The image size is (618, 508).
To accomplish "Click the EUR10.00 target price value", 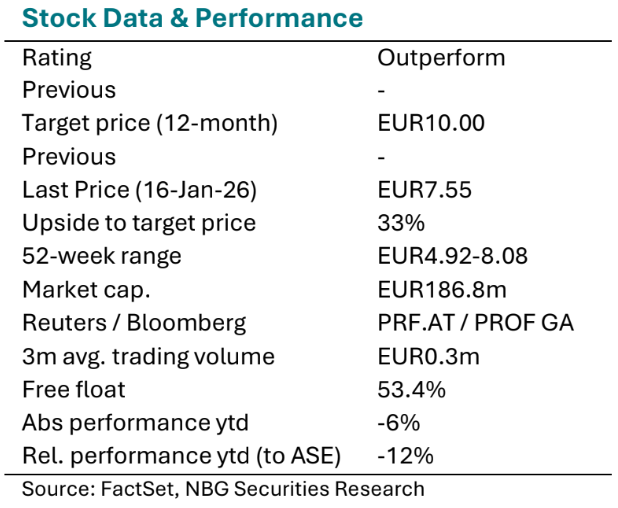I will [x=431, y=123].
